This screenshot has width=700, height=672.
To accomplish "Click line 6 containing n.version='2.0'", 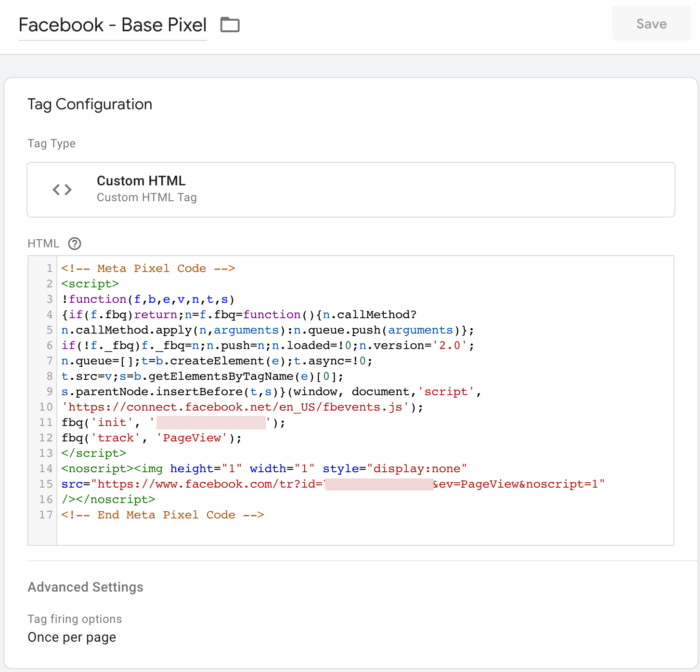I will pyautogui.click(x=267, y=345).
